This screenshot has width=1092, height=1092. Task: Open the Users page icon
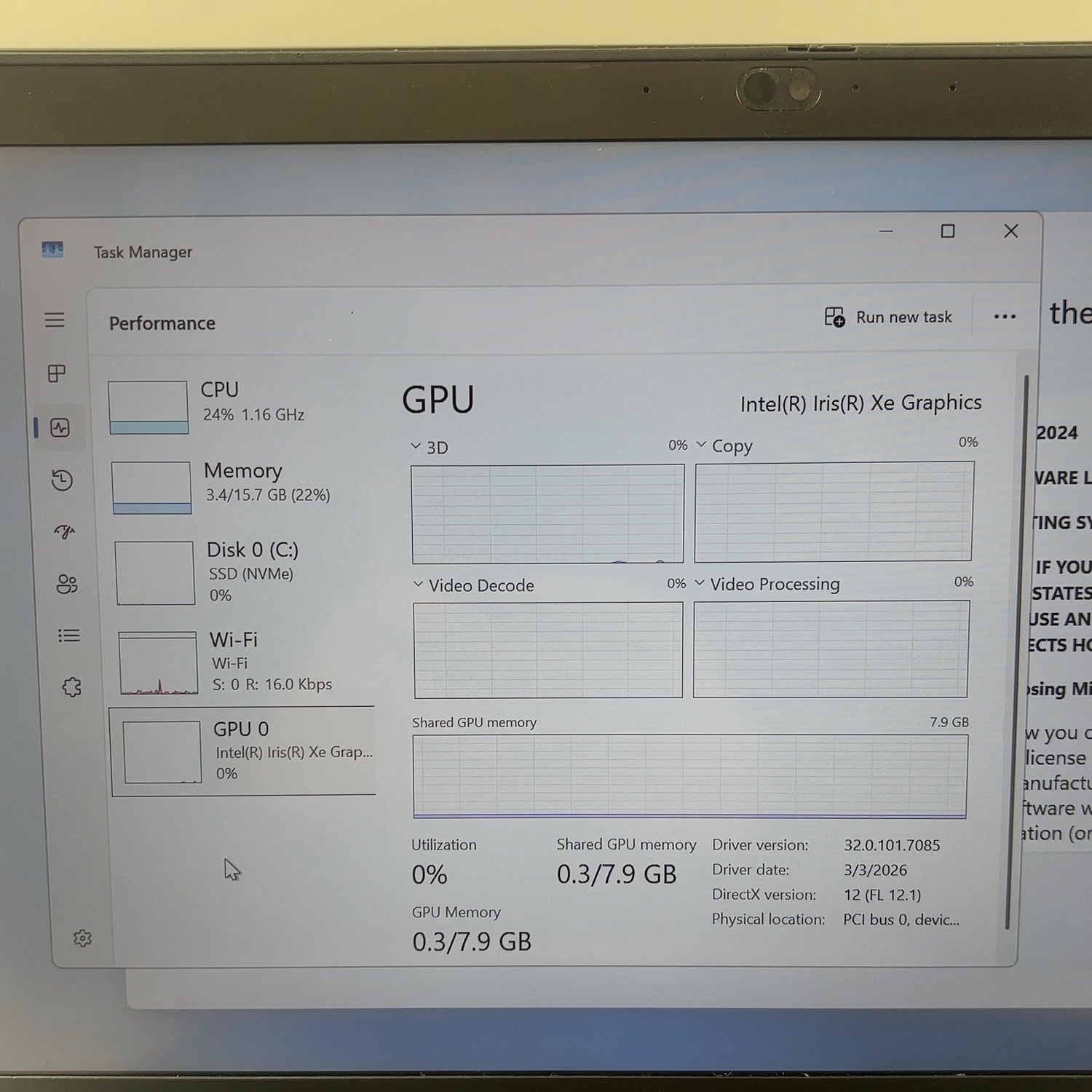click(x=66, y=584)
